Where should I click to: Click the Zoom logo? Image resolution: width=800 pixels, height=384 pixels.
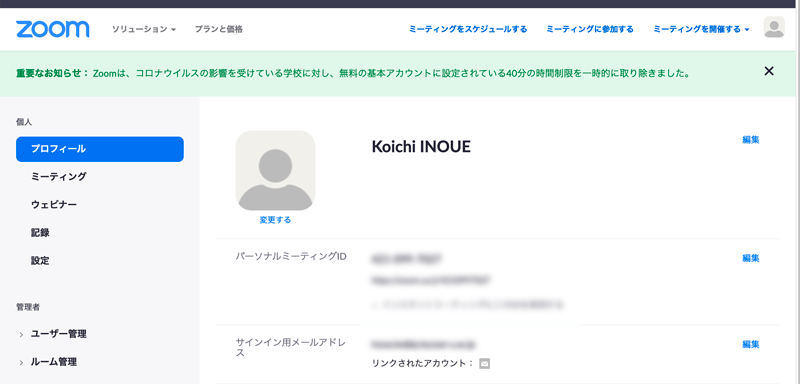click(53, 29)
